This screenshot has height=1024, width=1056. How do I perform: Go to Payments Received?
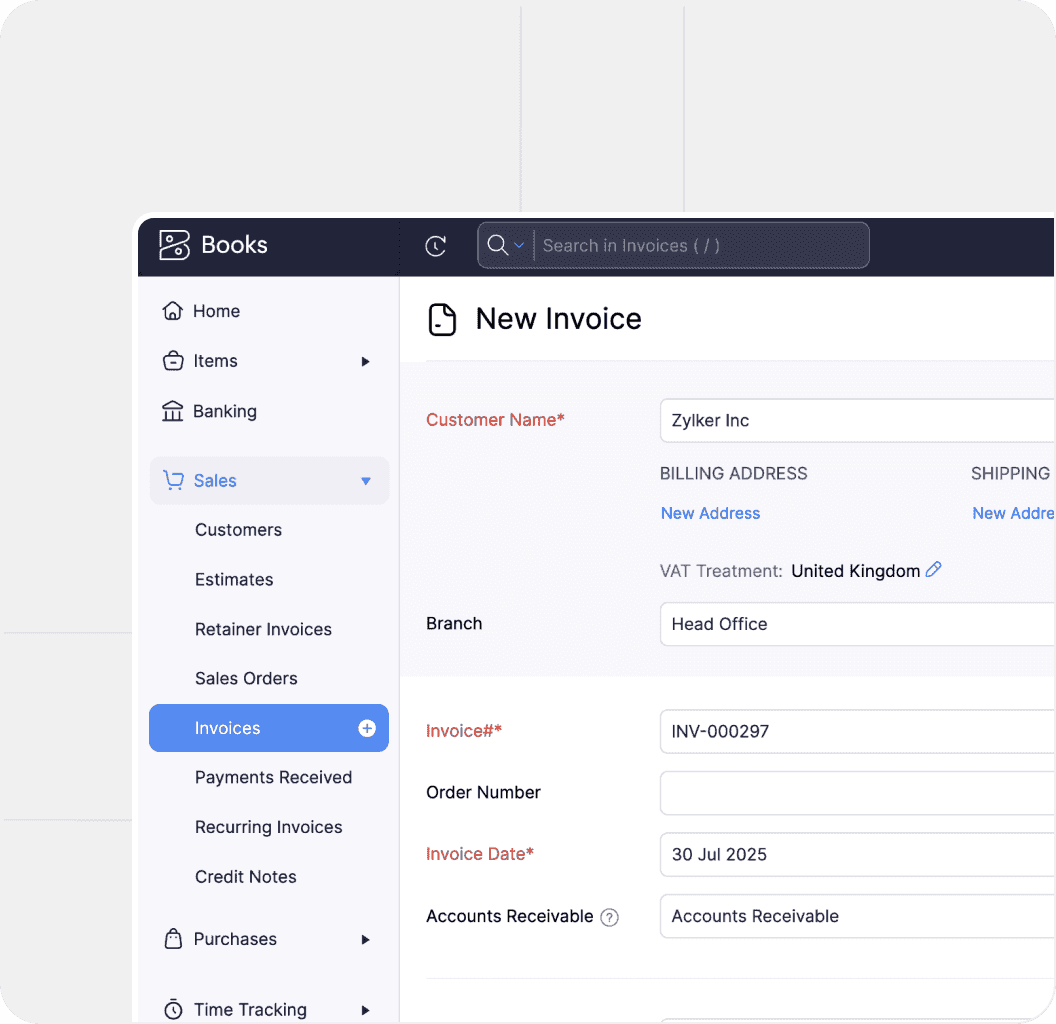pyautogui.click(x=273, y=777)
